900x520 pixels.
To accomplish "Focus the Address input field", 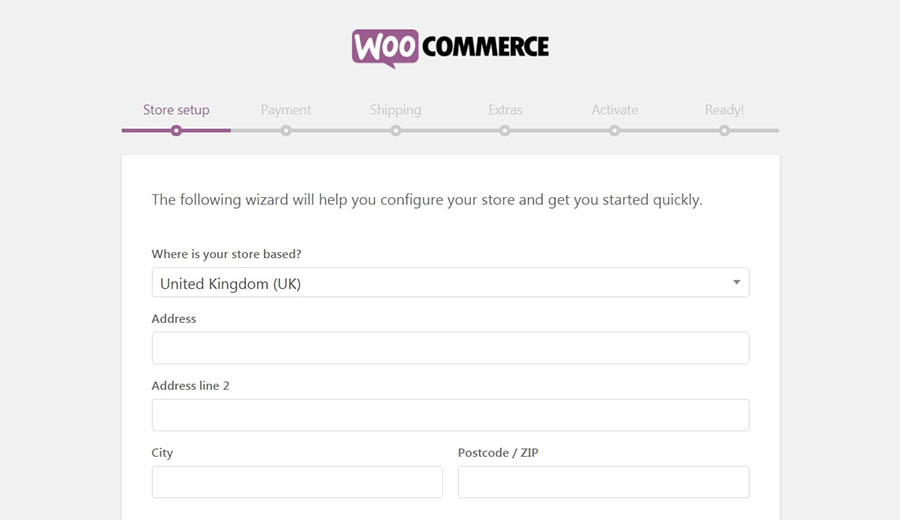I will point(451,348).
